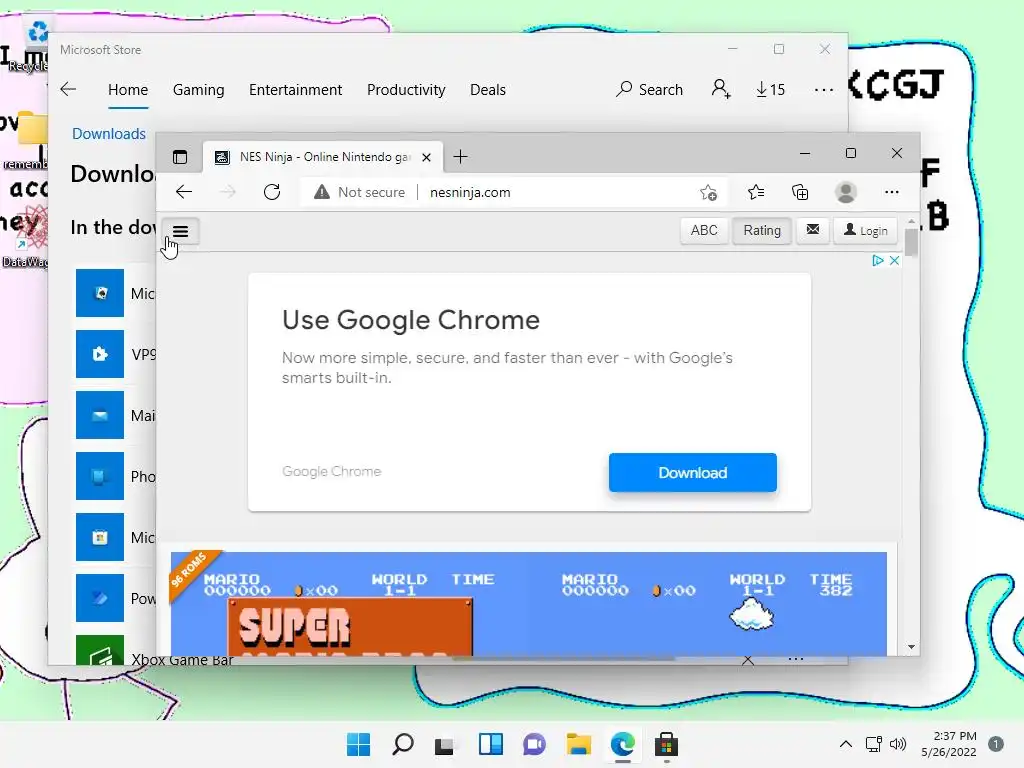1024x768 pixels.
Task: Open Task View on taskbar
Action: [x=445, y=744]
